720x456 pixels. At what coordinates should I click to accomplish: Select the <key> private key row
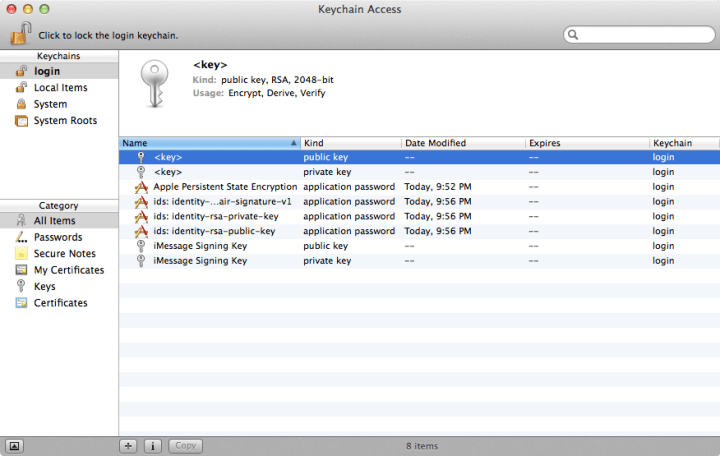coord(419,172)
